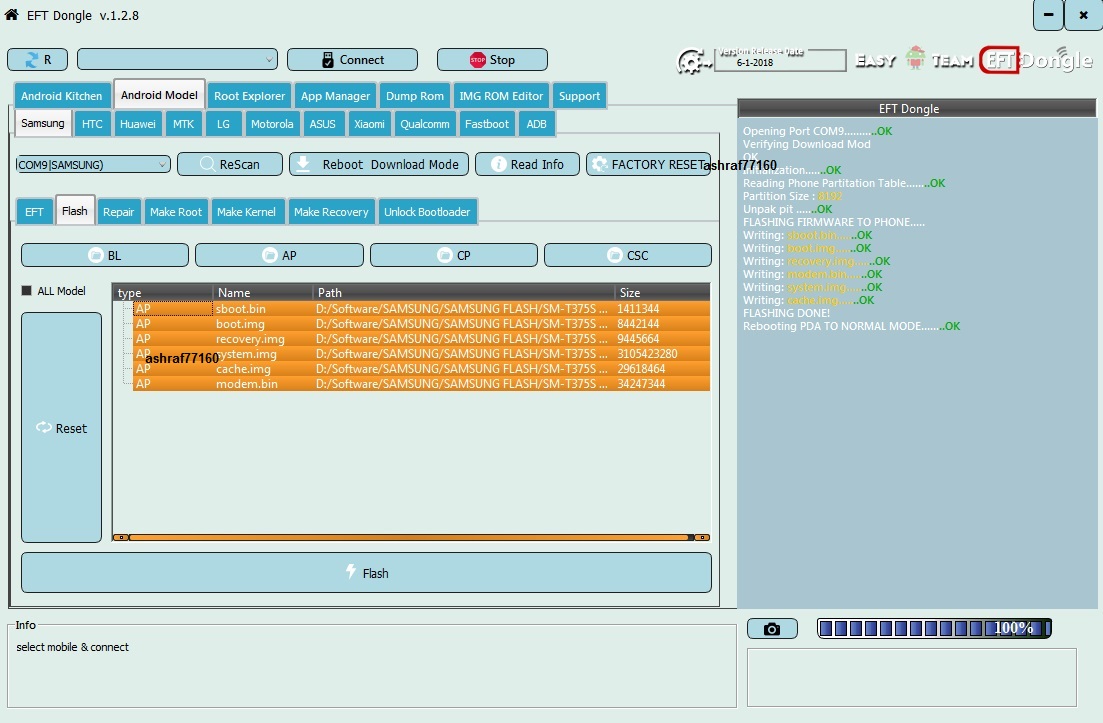The image size is (1103, 723).
Task: Open the Make Root sub-tab
Action: [x=176, y=212]
